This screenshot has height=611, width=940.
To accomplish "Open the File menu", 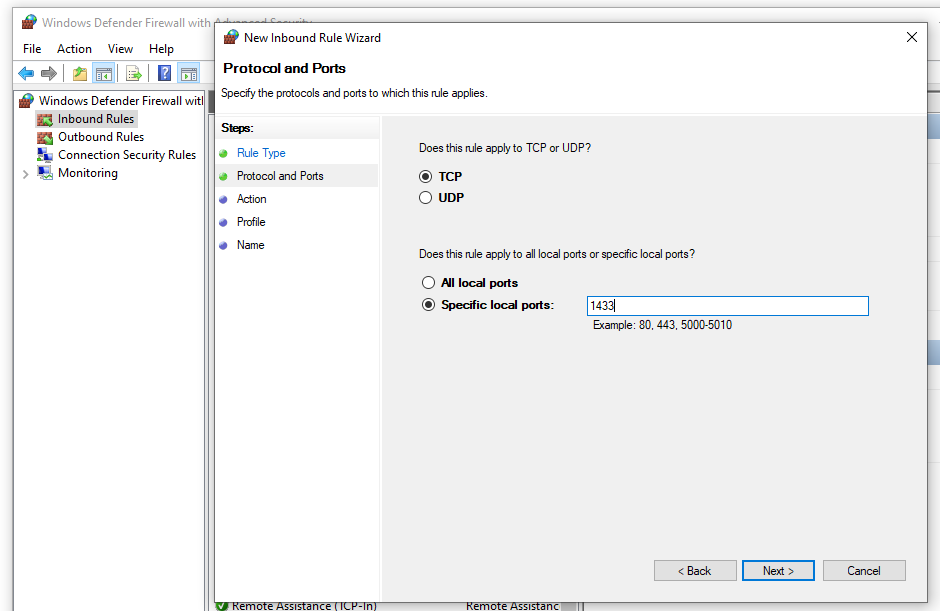I will coord(32,49).
